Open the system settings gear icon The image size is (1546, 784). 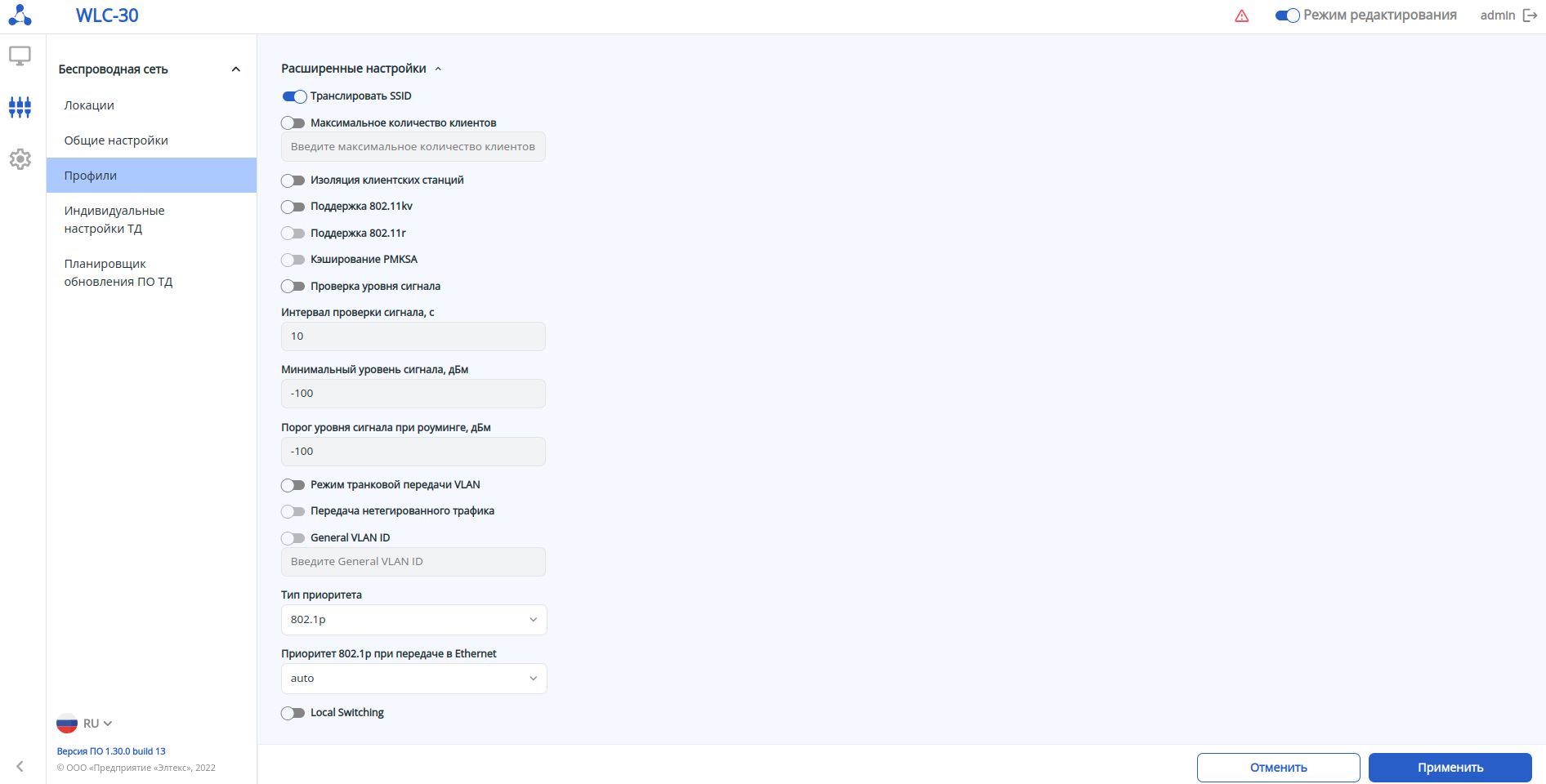(20, 159)
